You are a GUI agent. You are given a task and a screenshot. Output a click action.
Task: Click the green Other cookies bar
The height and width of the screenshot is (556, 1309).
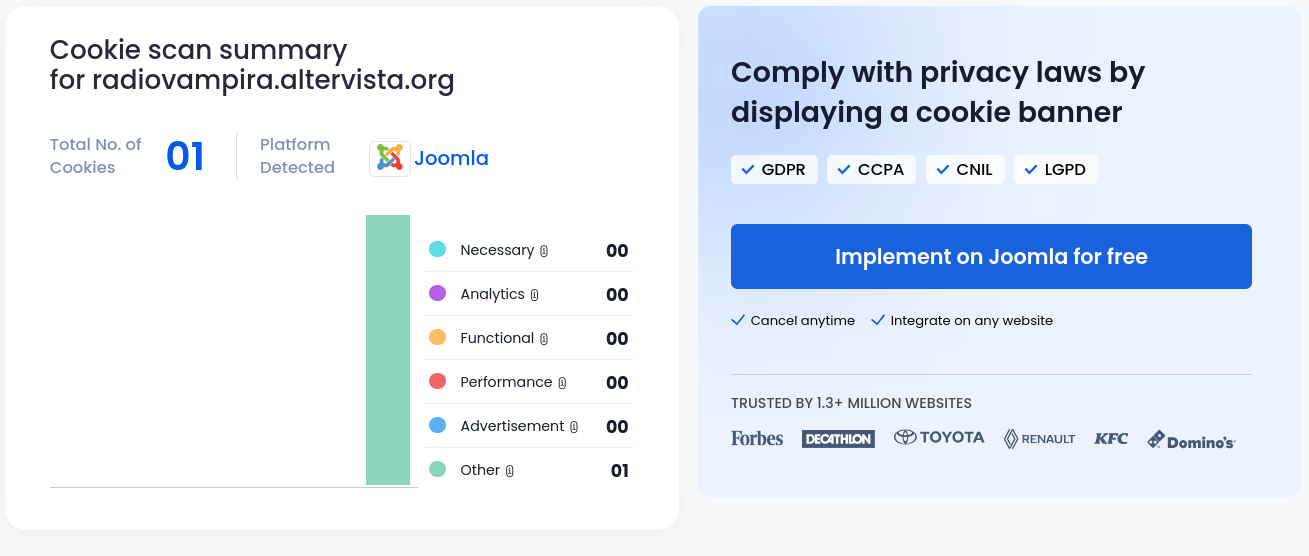pyautogui.click(x=388, y=350)
